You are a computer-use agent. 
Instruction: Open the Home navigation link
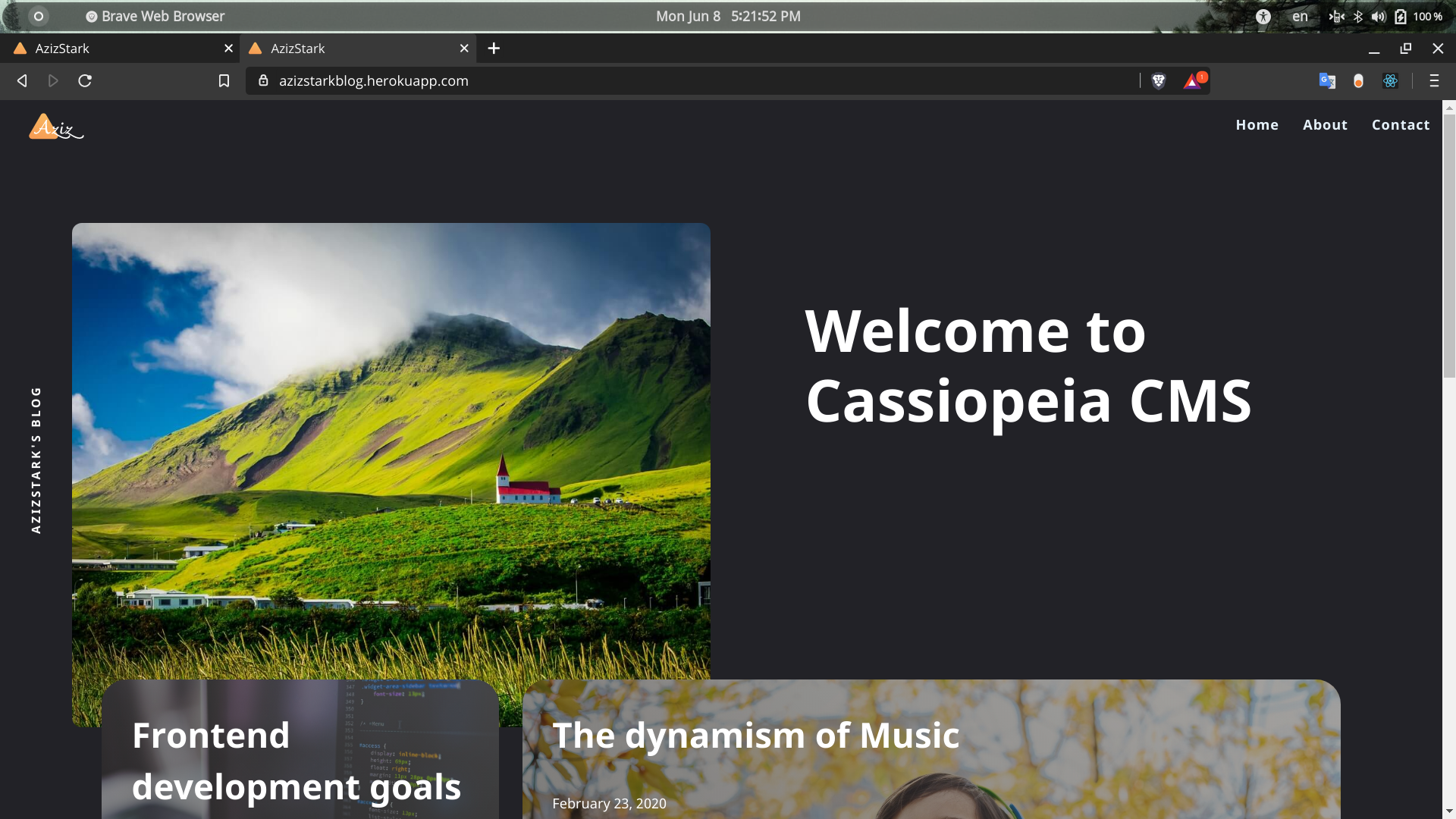click(1257, 125)
